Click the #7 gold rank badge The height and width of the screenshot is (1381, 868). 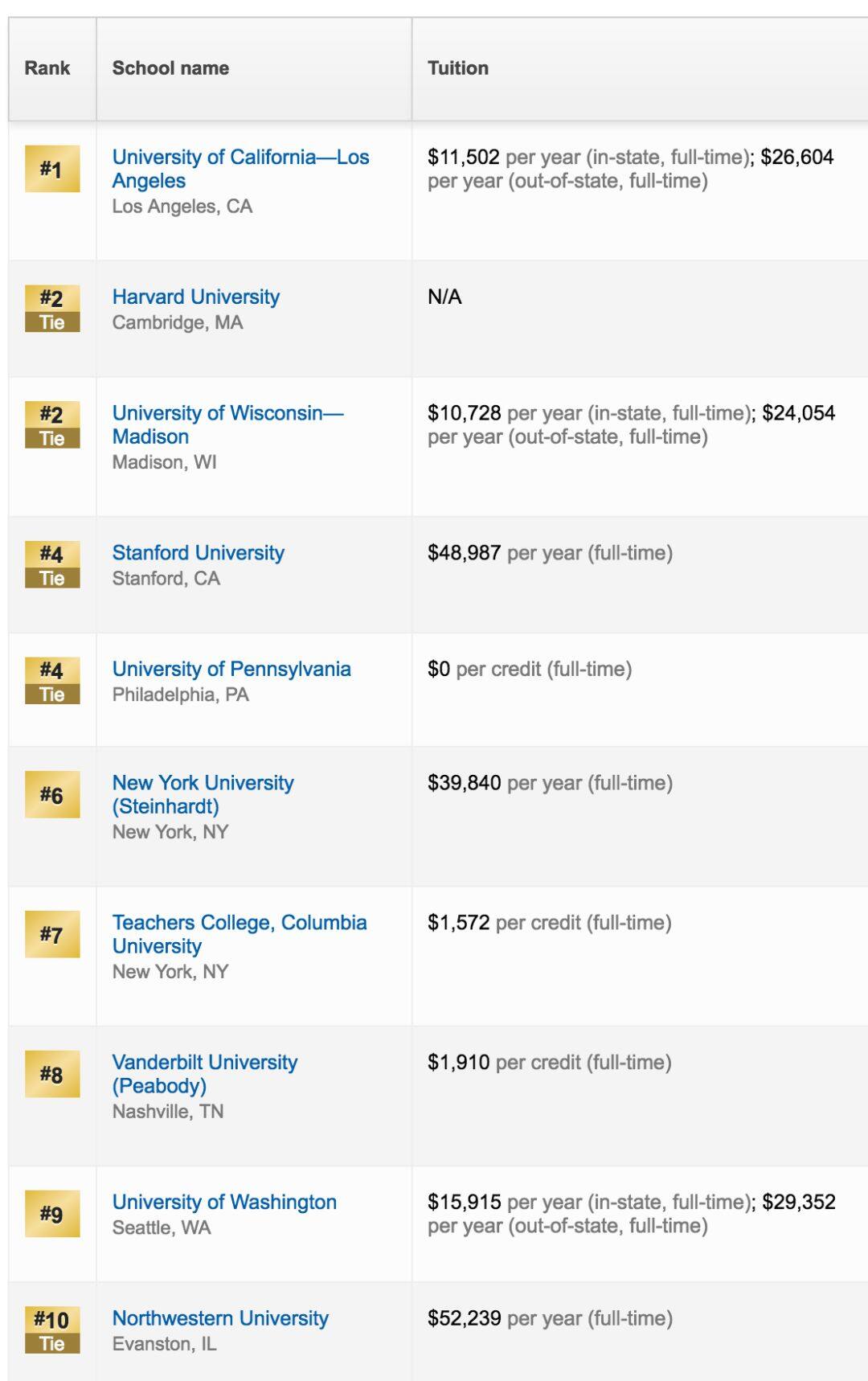click(x=52, y=934)
